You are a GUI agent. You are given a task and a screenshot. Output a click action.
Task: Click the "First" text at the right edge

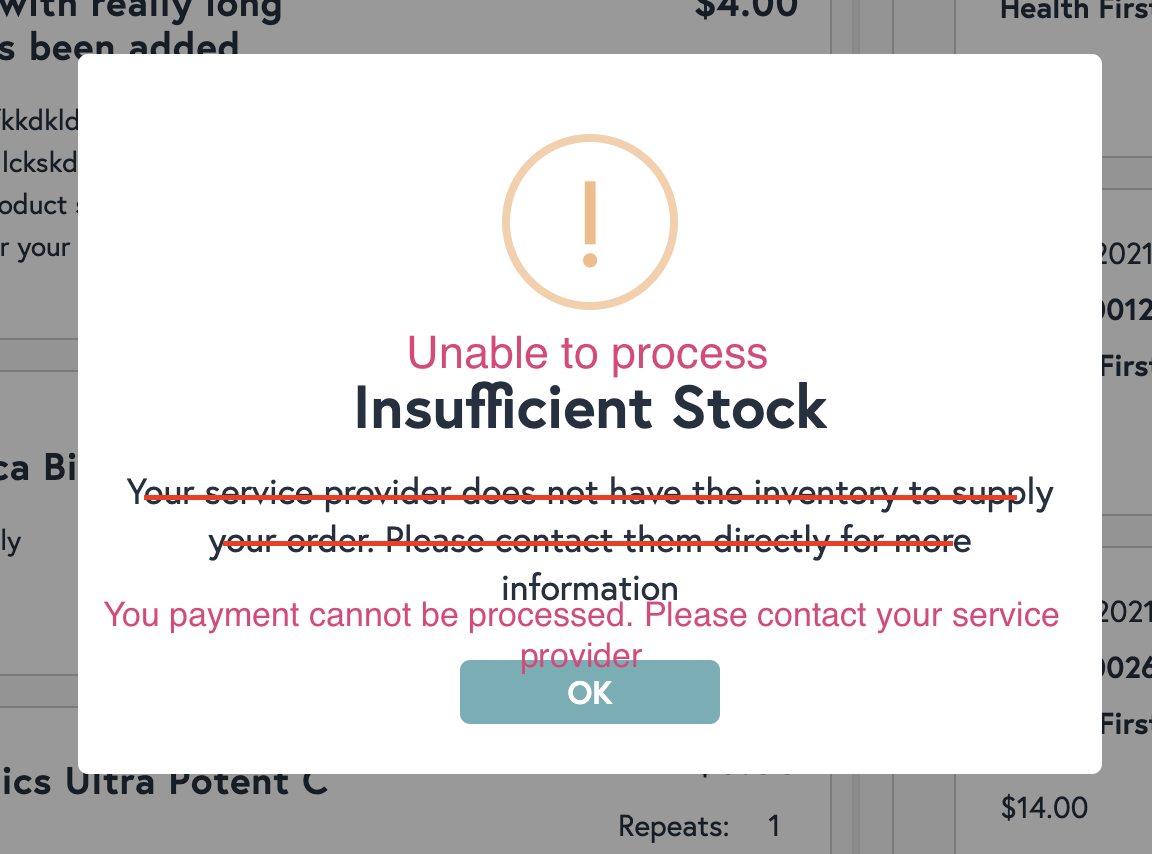1126,365
